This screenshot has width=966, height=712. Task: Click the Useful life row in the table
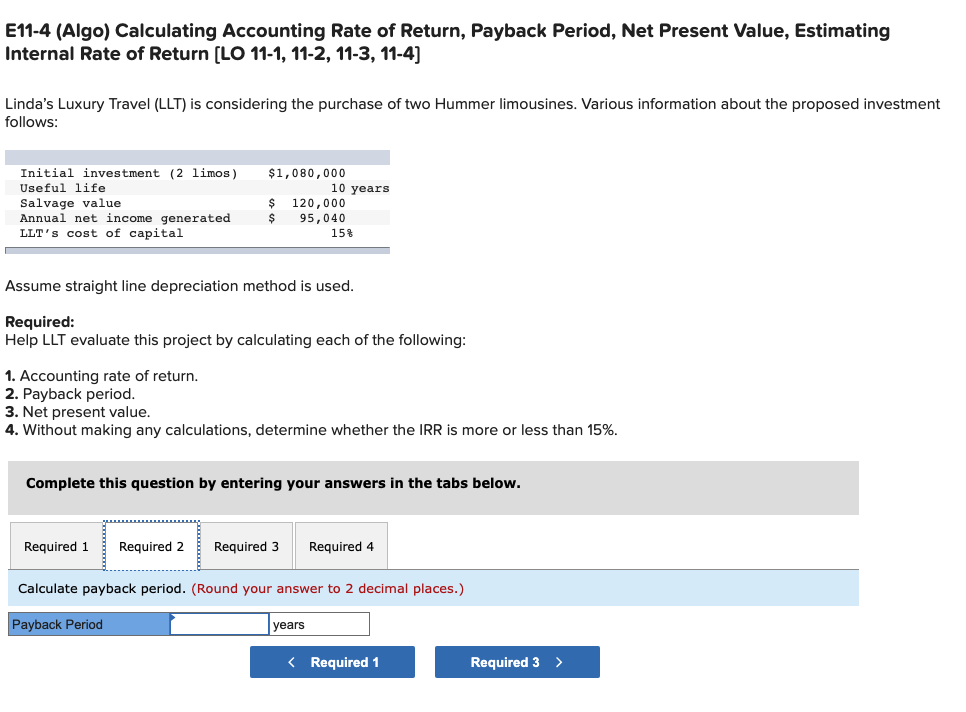(197, 187)
